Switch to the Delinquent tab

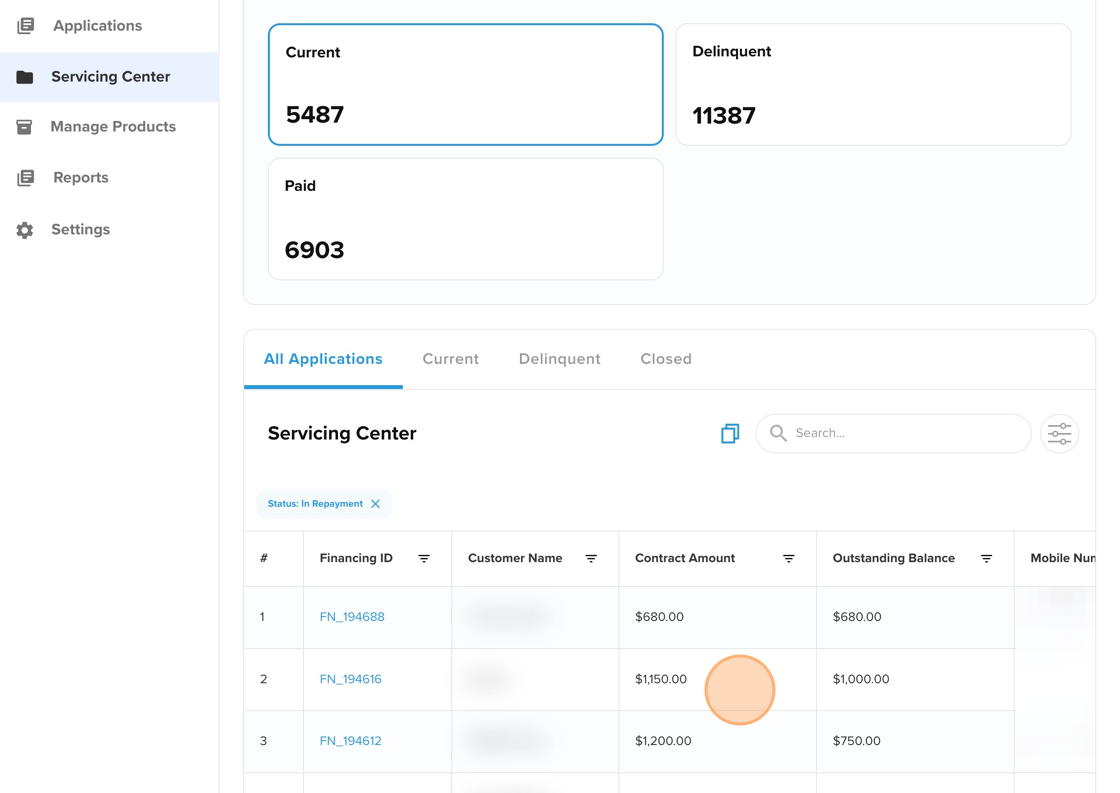point(559,359)
